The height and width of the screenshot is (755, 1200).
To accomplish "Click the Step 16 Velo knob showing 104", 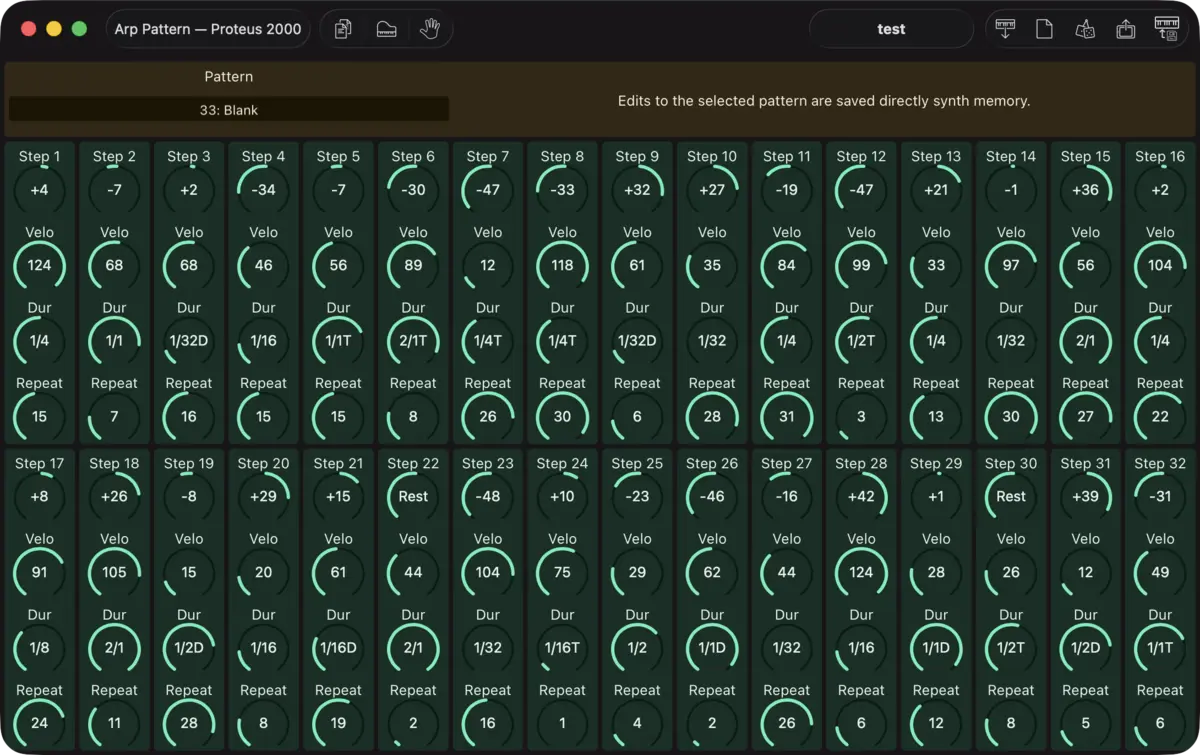I will coord(1160,266).
